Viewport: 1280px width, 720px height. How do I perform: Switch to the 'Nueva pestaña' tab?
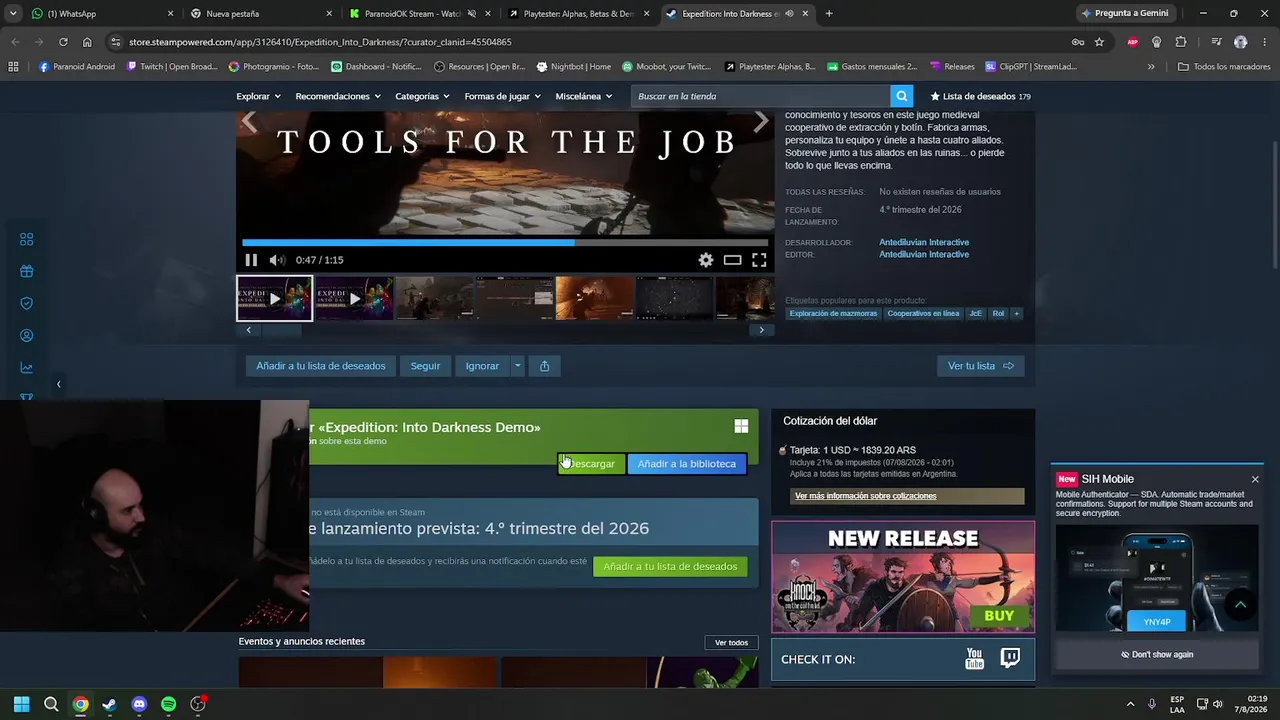tap(260, 14)
